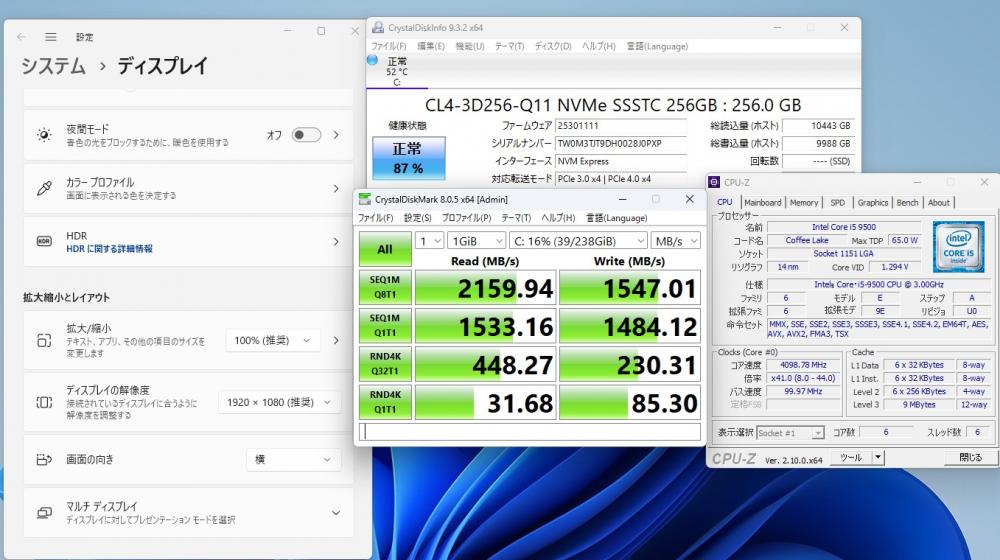Click the SEQ1M Q8T1 read result 2159.94

click(486, 288)
